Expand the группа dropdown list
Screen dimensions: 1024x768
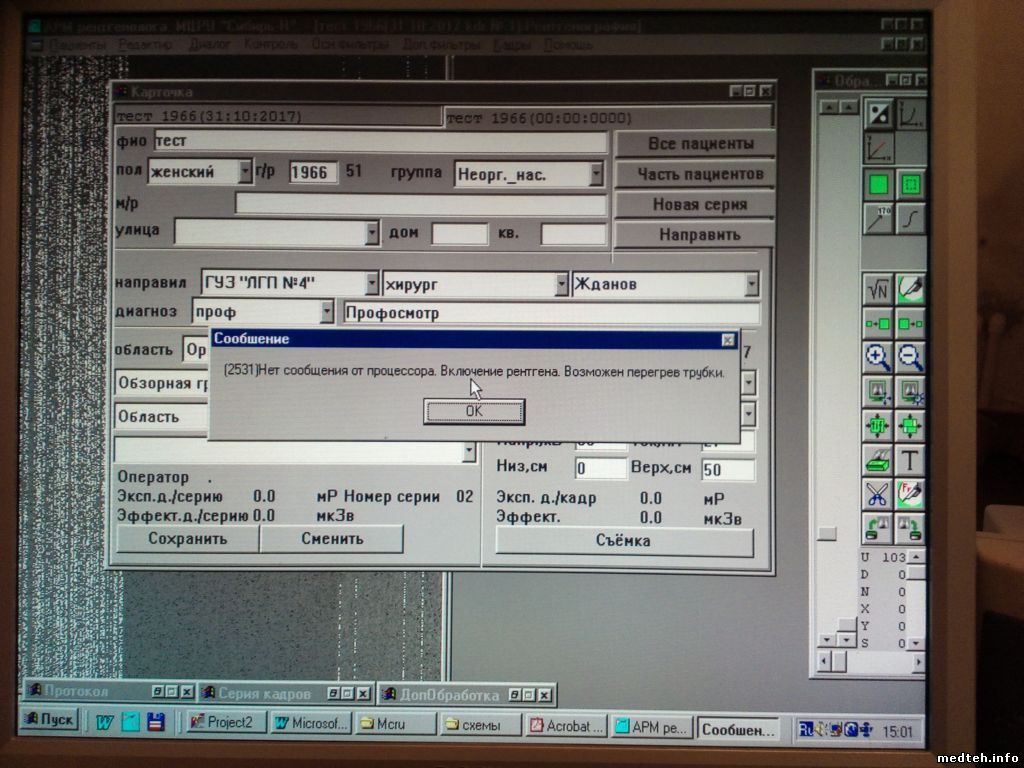coord(596,174)
